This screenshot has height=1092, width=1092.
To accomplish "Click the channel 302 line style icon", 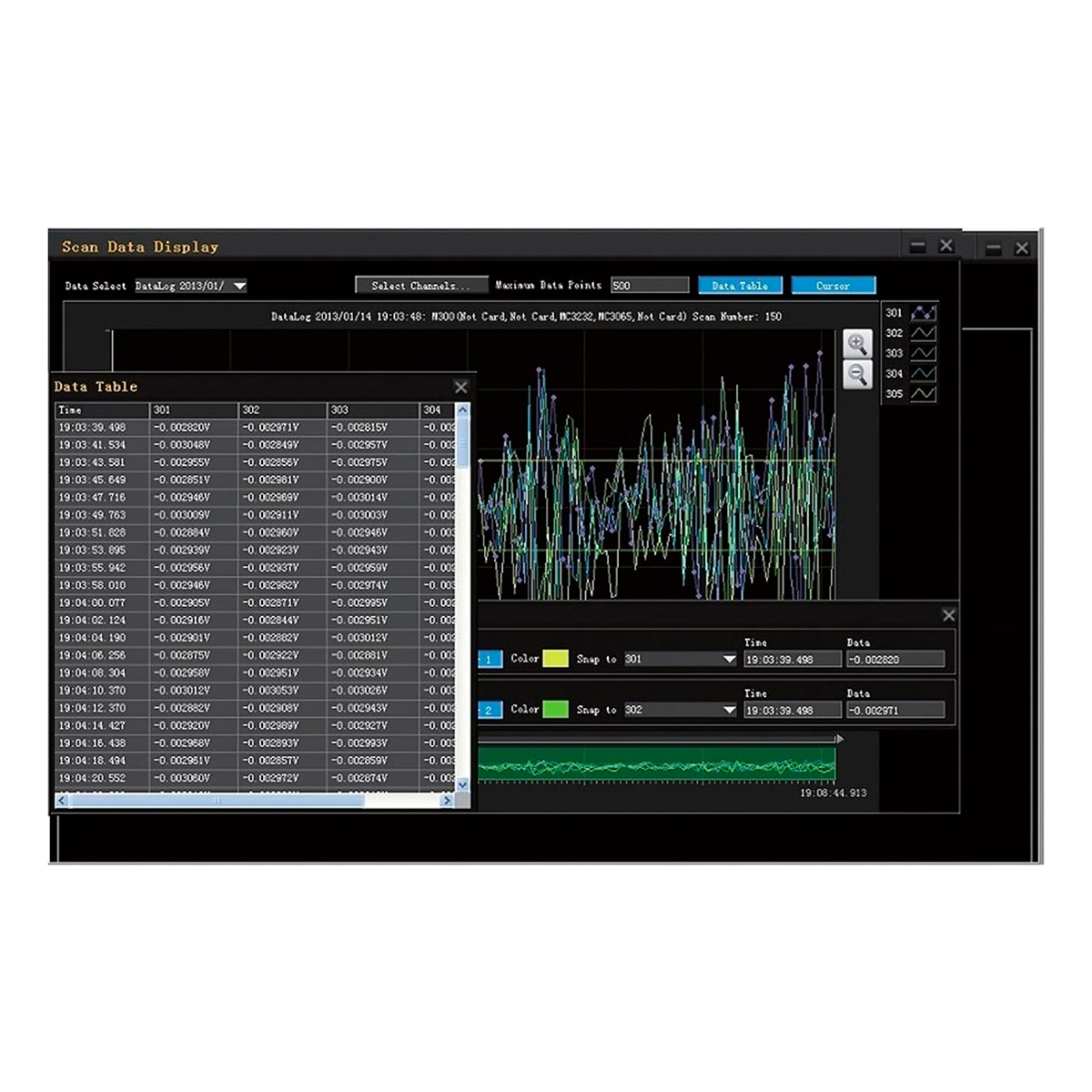I will (923, 333).
